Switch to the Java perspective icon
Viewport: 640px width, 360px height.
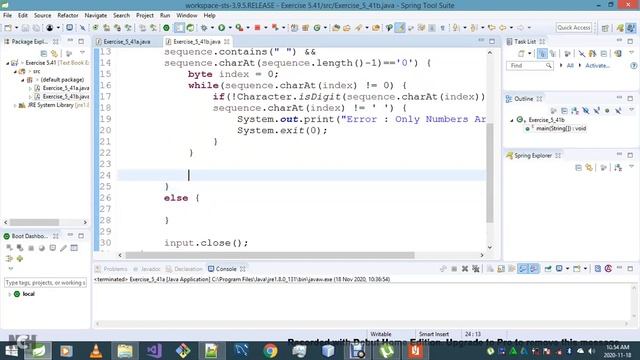click(631, 28)
